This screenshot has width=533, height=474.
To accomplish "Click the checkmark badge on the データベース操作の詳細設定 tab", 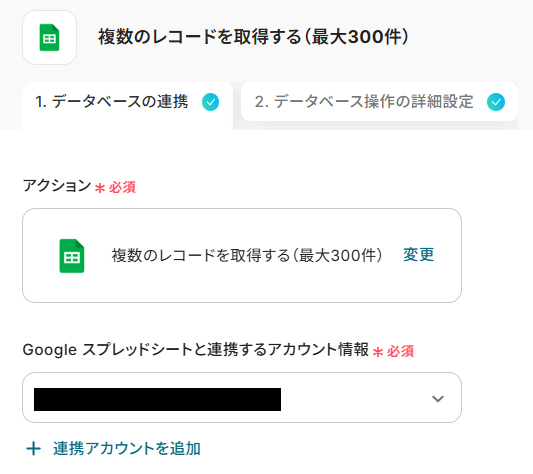I will click(496, 102).
